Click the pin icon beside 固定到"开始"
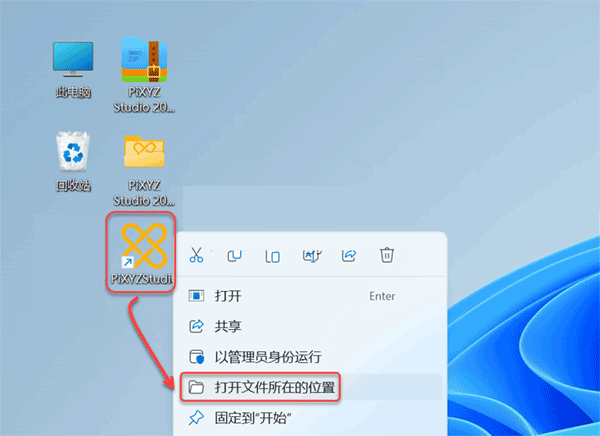This screenshot has width=600, height=436. coord(196,418)
